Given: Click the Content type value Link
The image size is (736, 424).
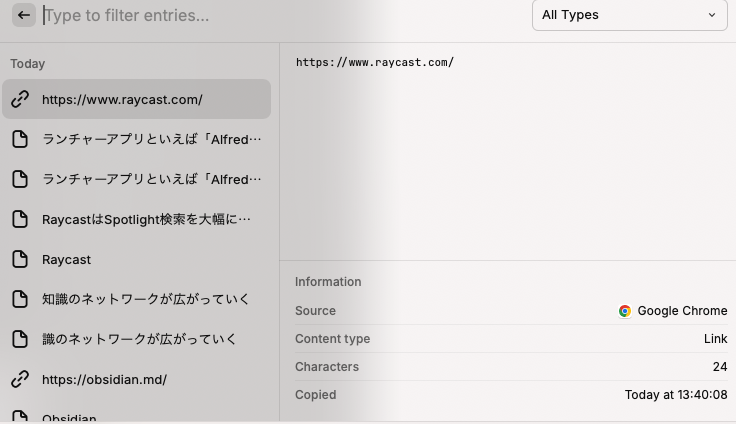Looking at the screenshot, I should (x=715, y=339).
